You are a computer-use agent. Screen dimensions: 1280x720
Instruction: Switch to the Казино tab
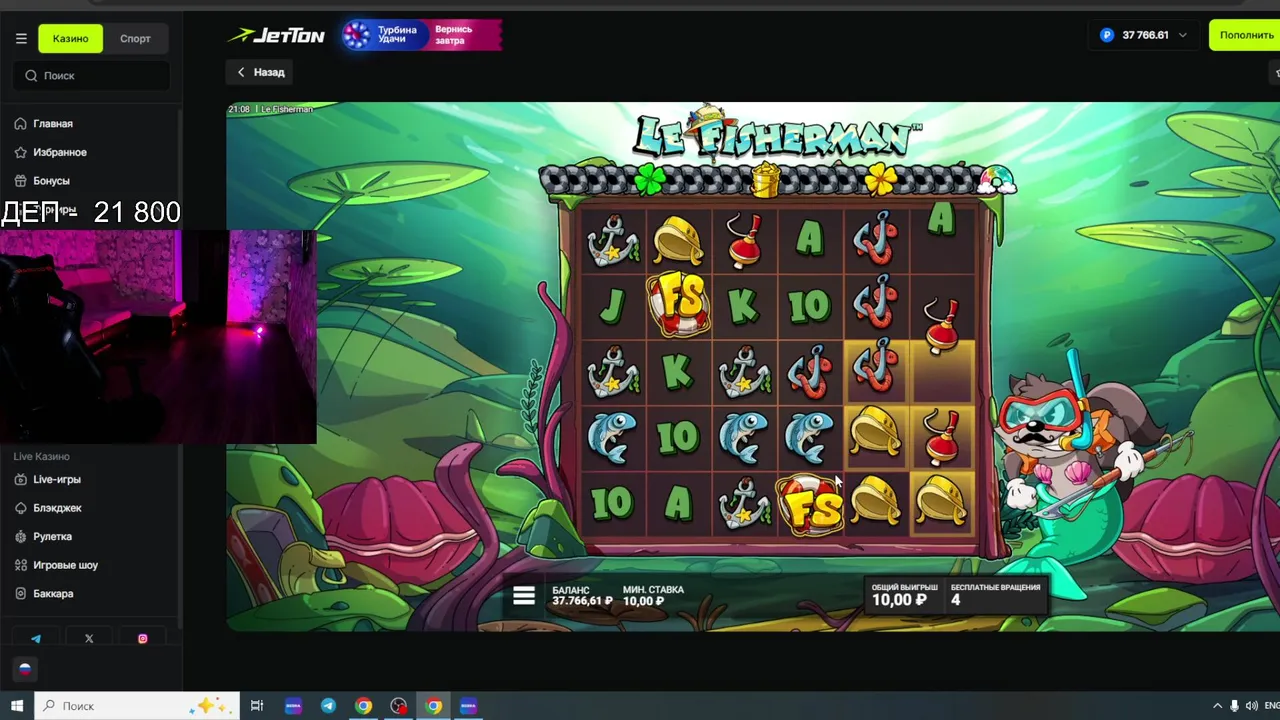pyautogui.click(x=71, y=39)
